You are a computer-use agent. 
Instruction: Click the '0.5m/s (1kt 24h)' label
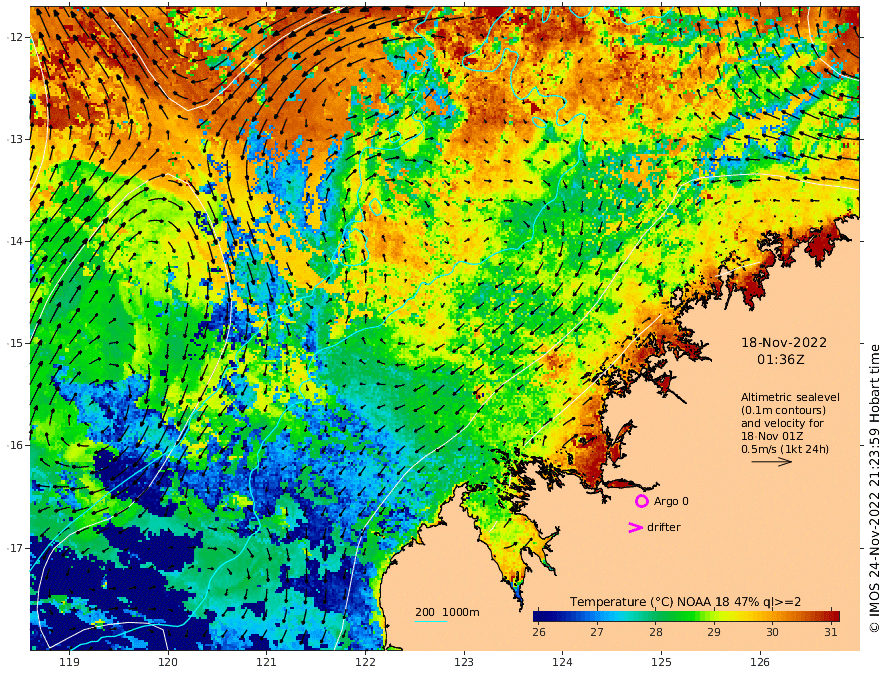785,449
